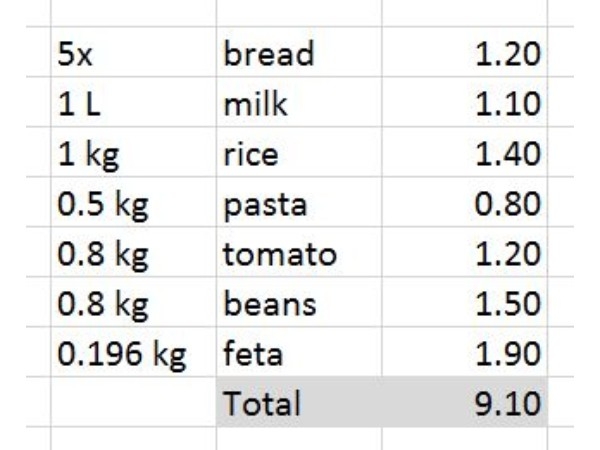Select the milk price 1.10 cell
The height and width of the screenshot is (450, 600).
(465, 102)
